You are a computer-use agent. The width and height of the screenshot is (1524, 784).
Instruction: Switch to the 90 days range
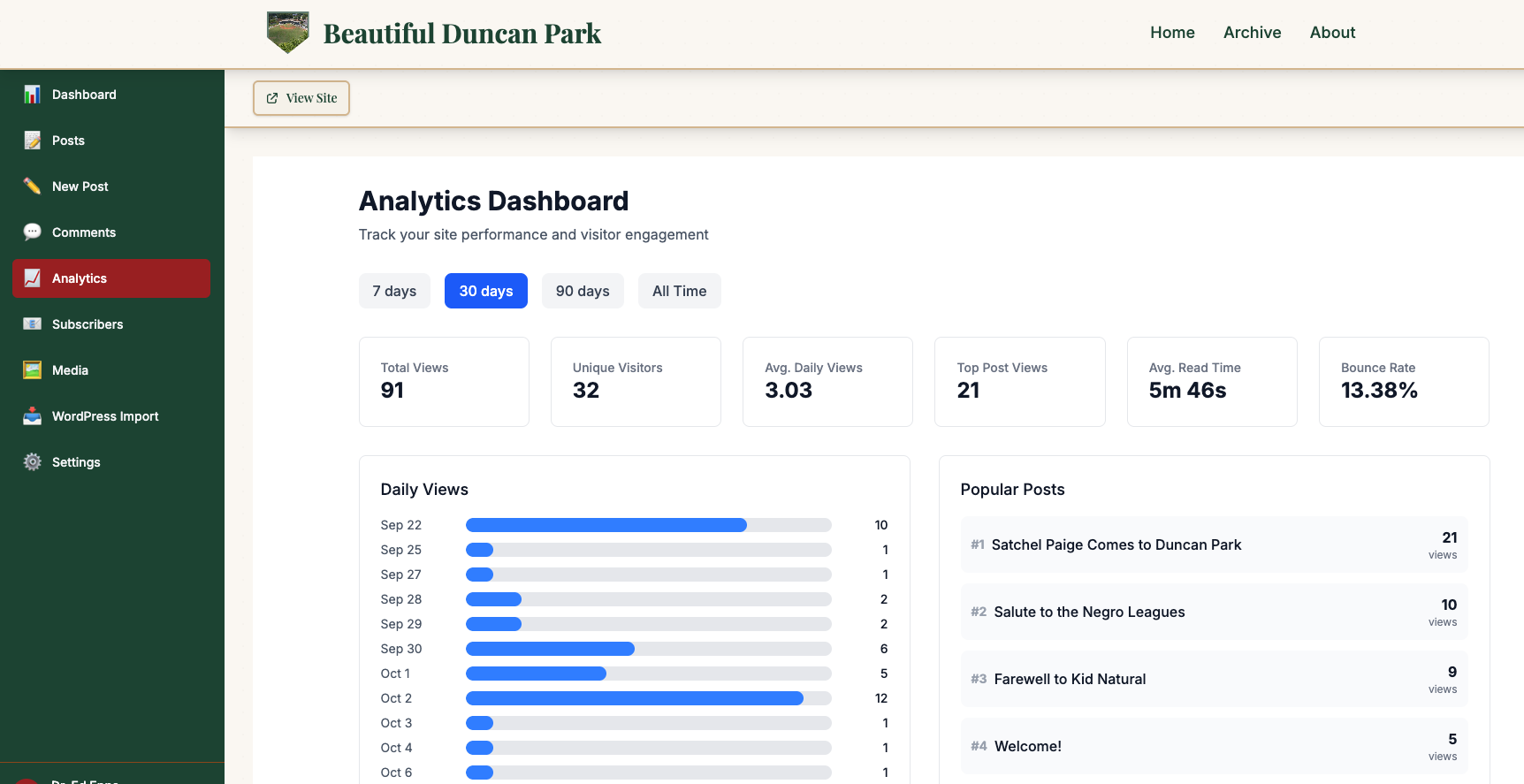[x=583, y=291]
